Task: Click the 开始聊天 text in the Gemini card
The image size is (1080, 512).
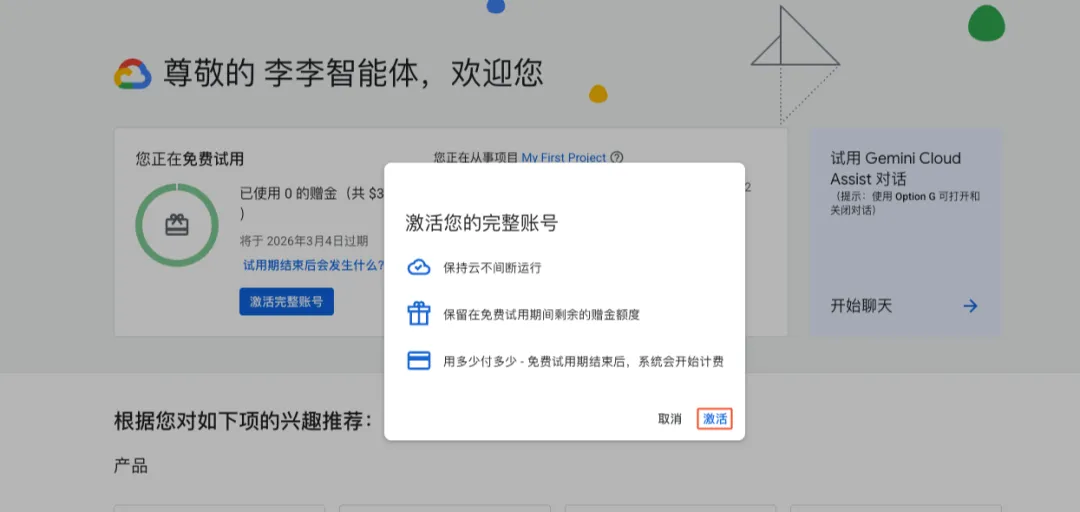Action: pyautogui.click(x=861, y=306)
